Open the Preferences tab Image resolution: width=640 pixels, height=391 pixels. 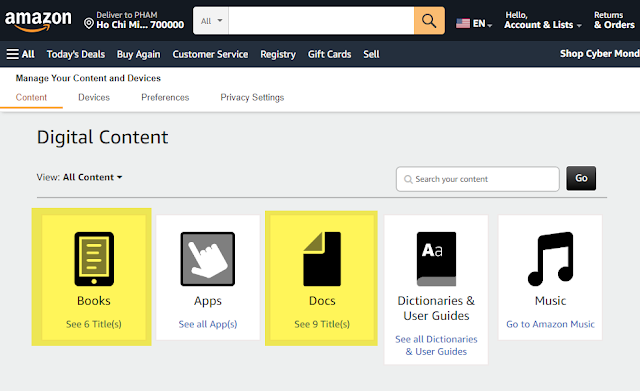click(165, 98)
